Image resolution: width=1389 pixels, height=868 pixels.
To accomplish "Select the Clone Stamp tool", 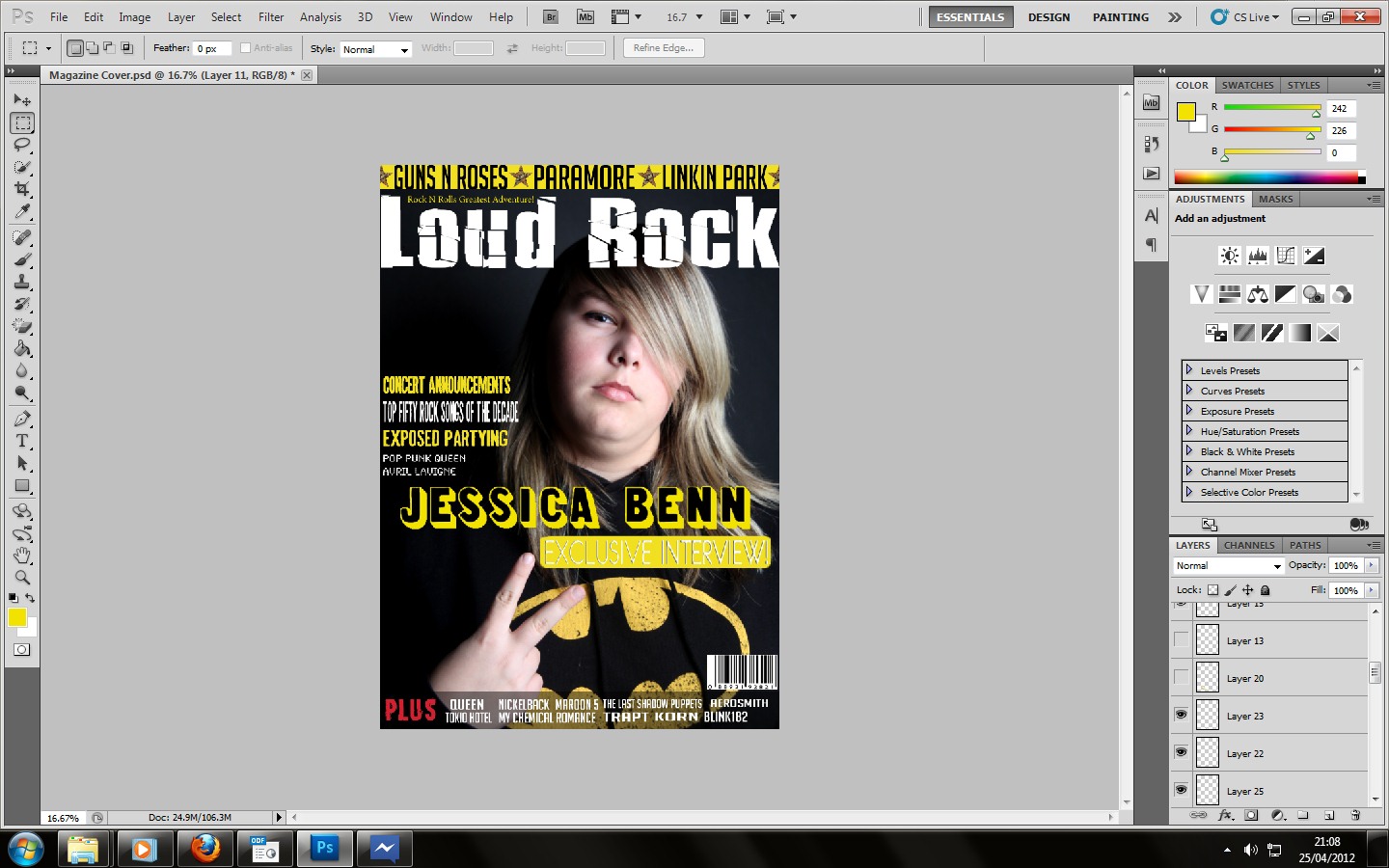I will coord(22,282).
